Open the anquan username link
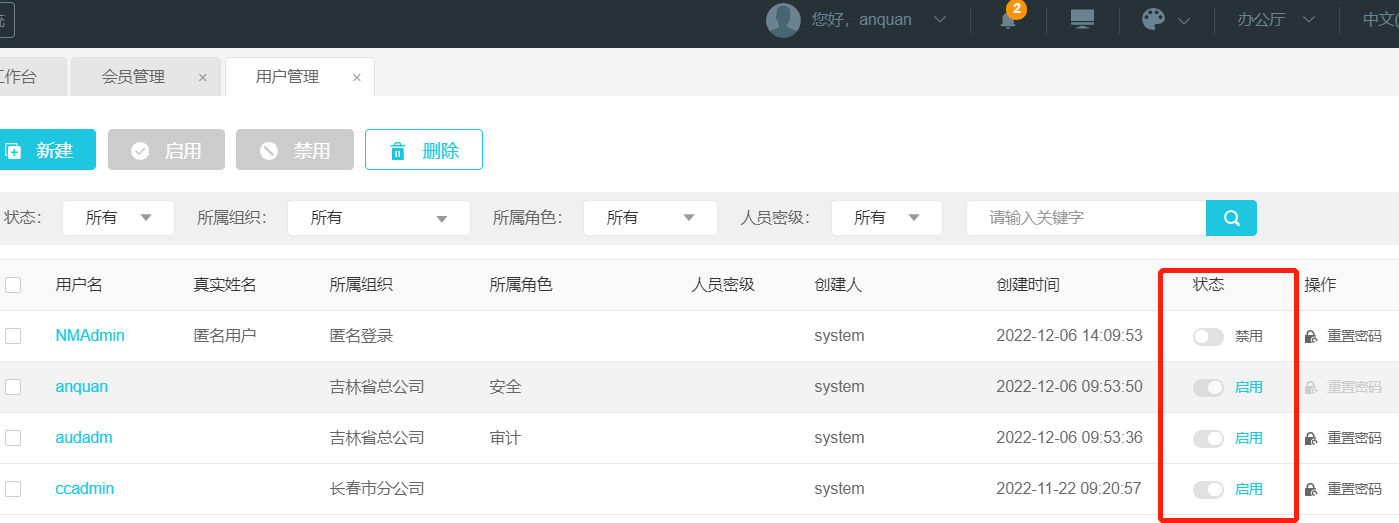 point(82,387)
